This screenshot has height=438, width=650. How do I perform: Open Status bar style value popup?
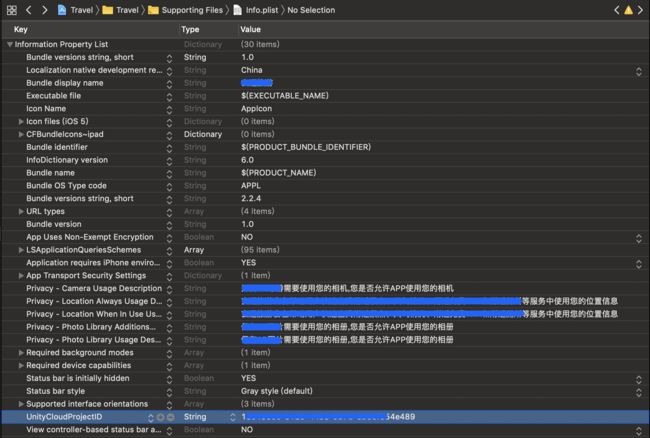(x=639, y=392)
